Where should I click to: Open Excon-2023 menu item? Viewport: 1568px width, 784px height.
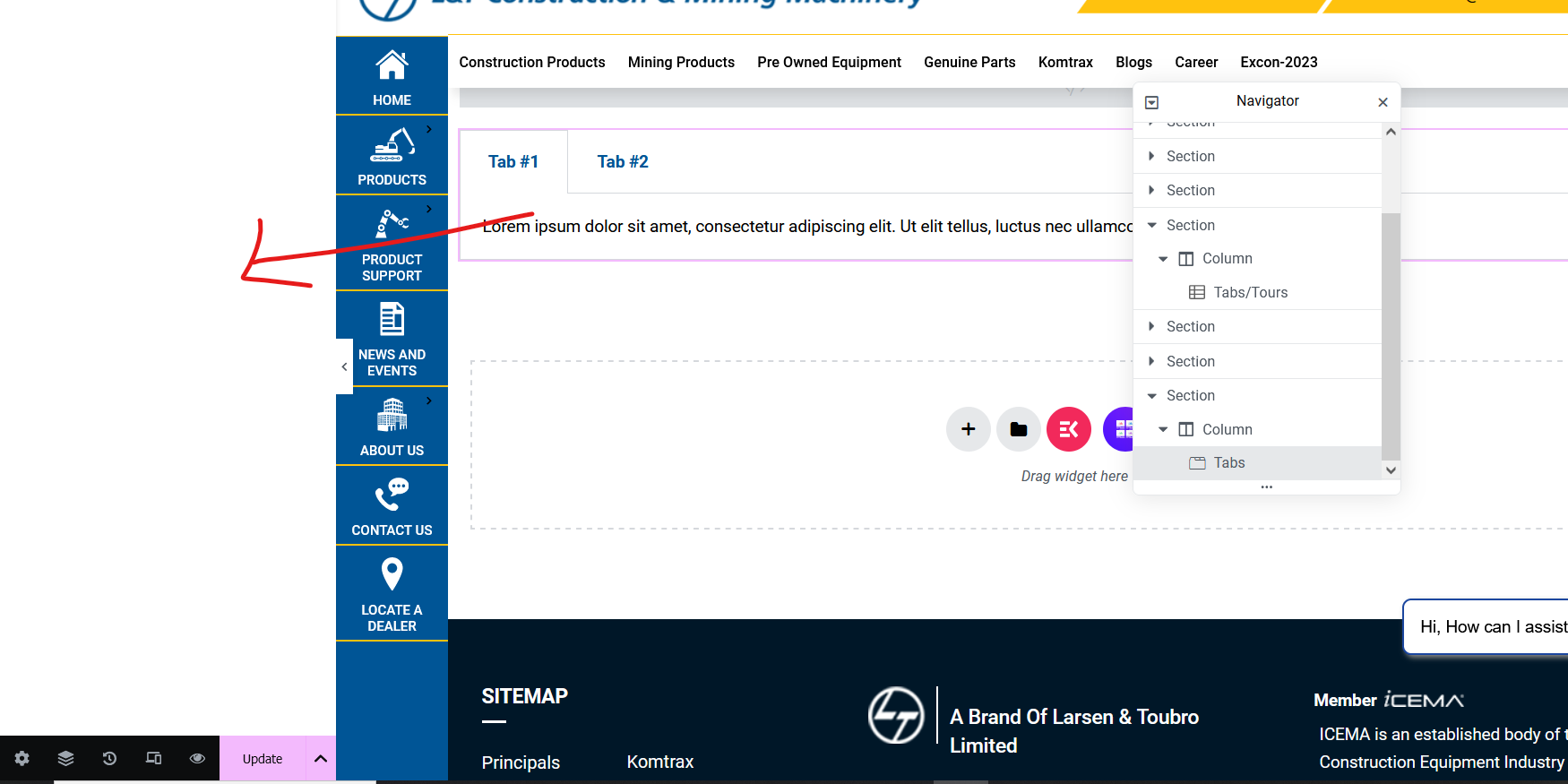[x=1279, y=62]
